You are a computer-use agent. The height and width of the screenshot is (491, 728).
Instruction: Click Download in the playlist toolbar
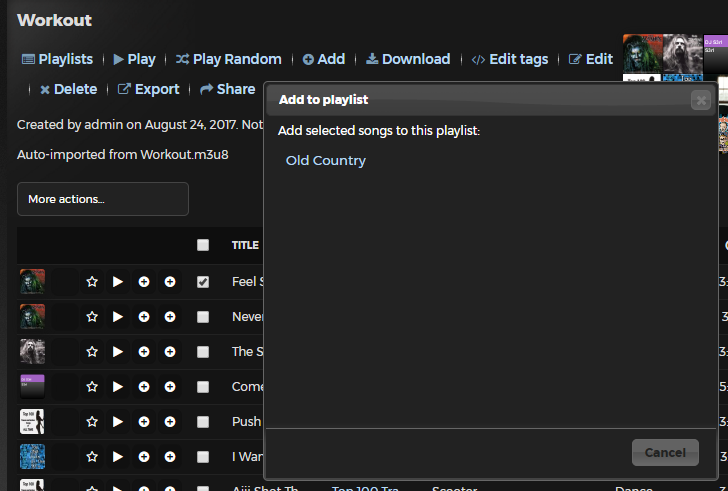[x=407, y=59]
